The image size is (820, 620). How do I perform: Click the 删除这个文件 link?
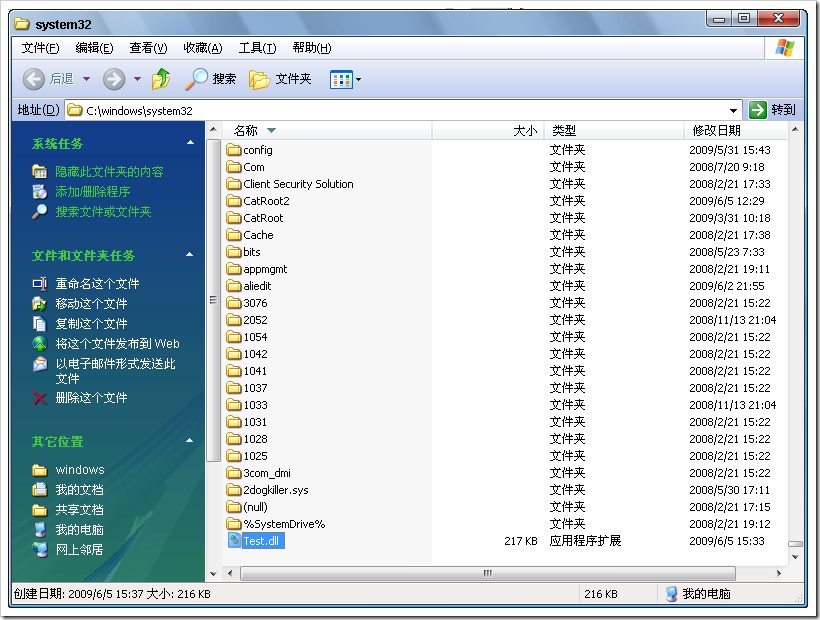pos(92,398)
